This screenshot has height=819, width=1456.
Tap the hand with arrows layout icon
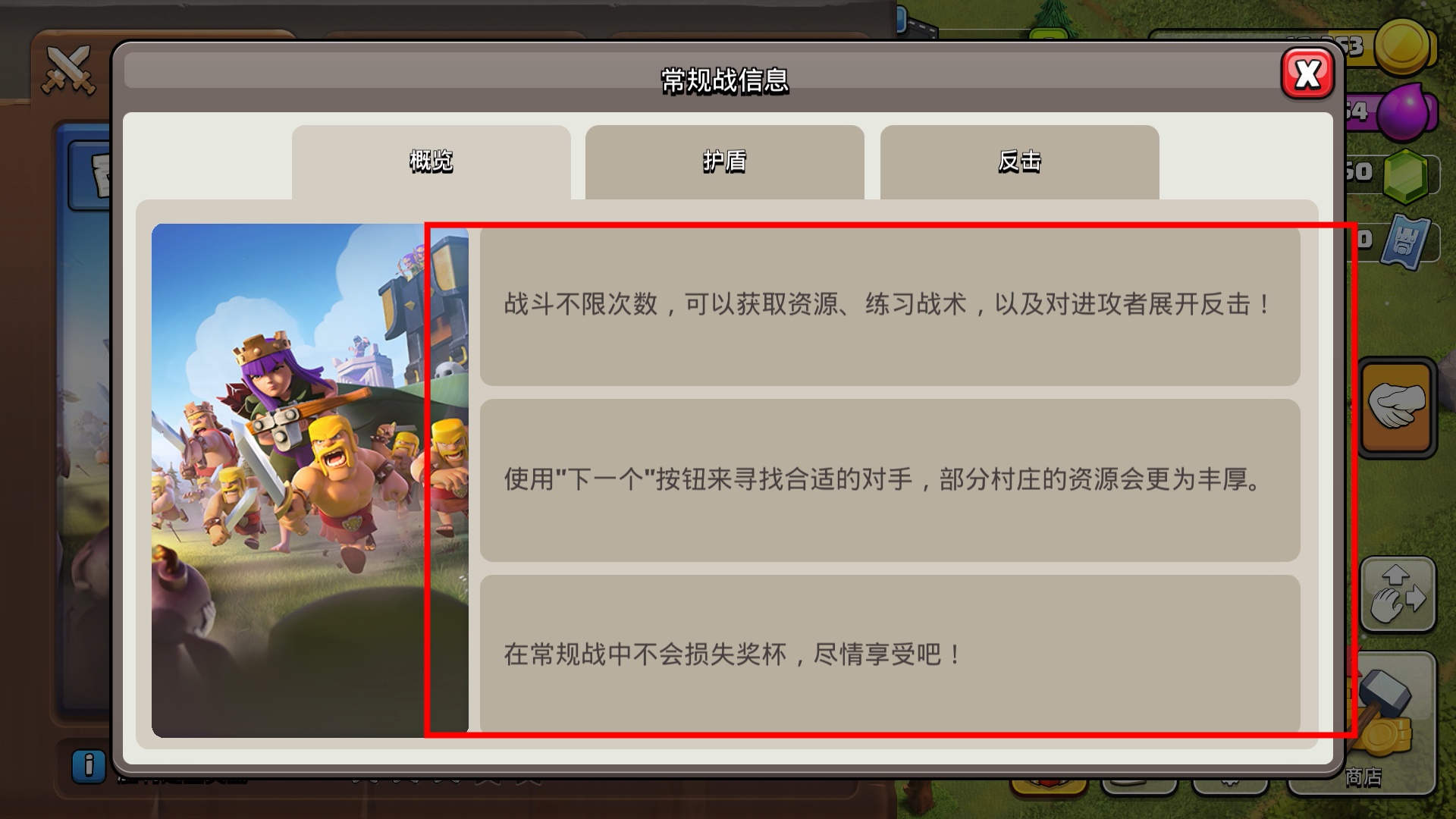point(1398,595)
